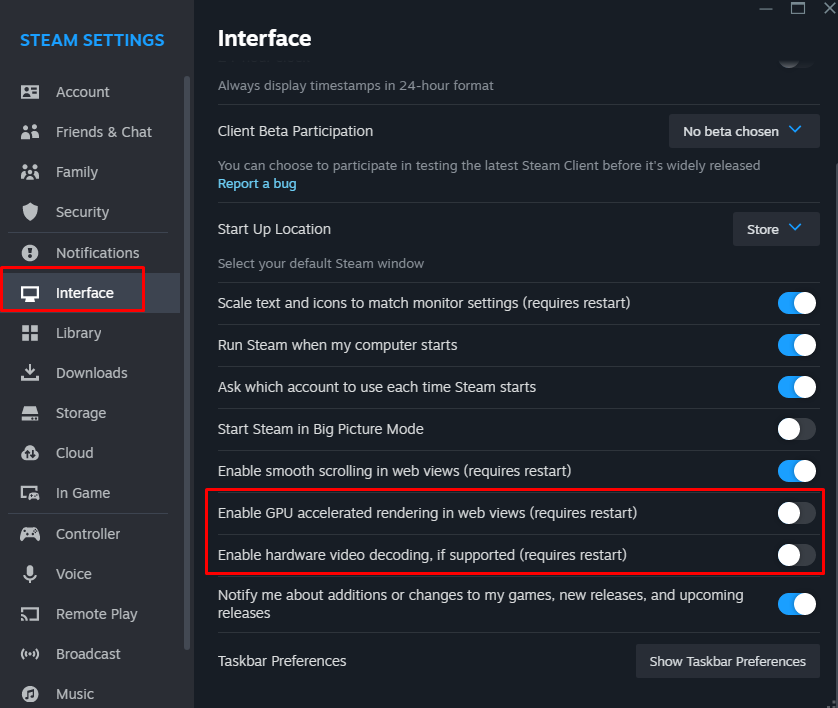Turn on hardware video decoding toggle
This screenshot has width=838, height=708.
[796, 554]
